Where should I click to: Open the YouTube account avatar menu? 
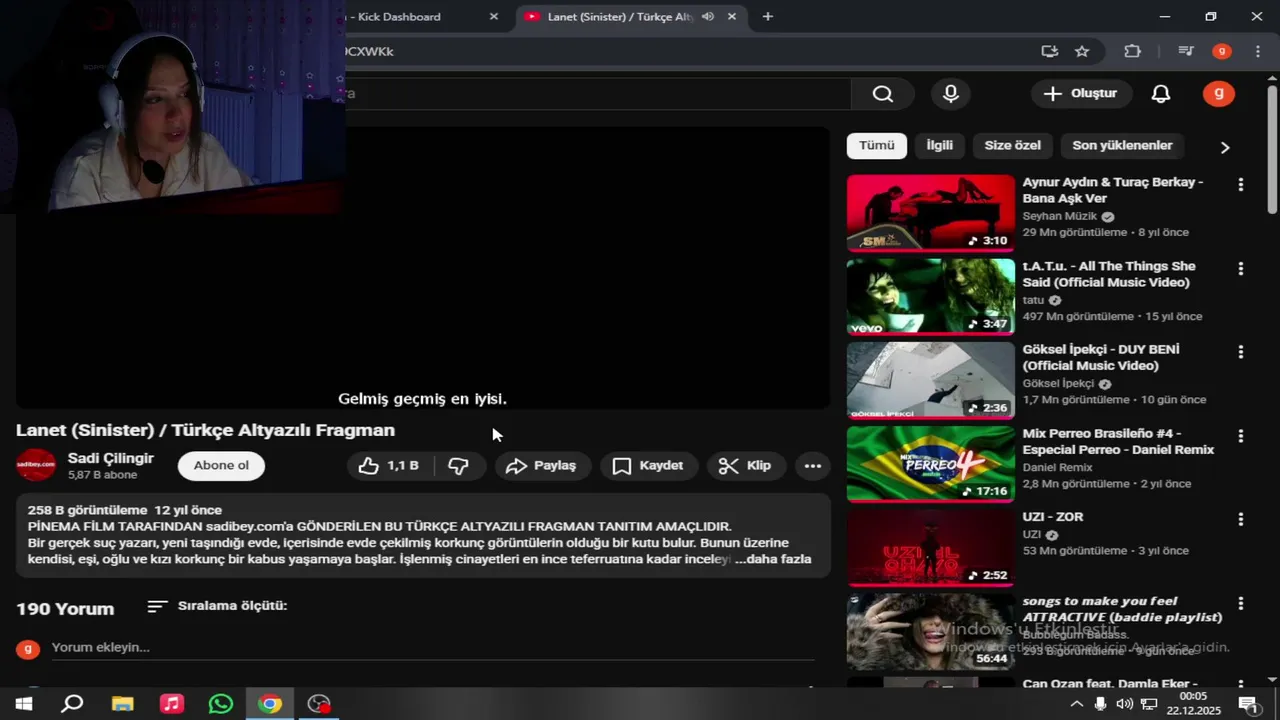click(1218, 94)
